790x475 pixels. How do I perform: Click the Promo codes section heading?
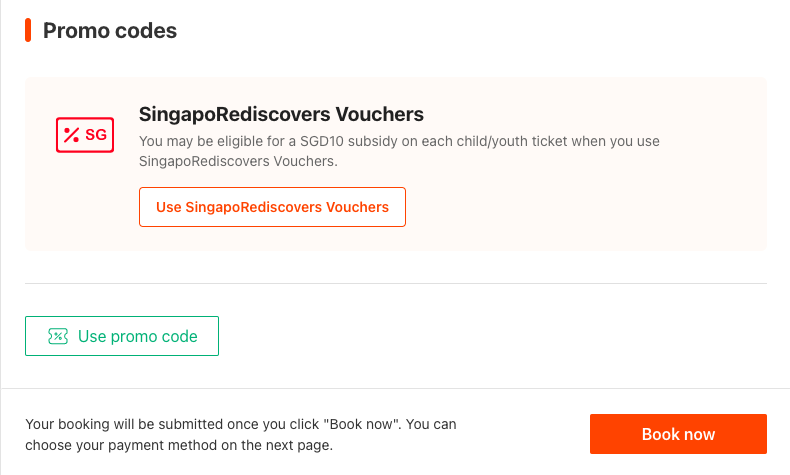tap(110, 31)
